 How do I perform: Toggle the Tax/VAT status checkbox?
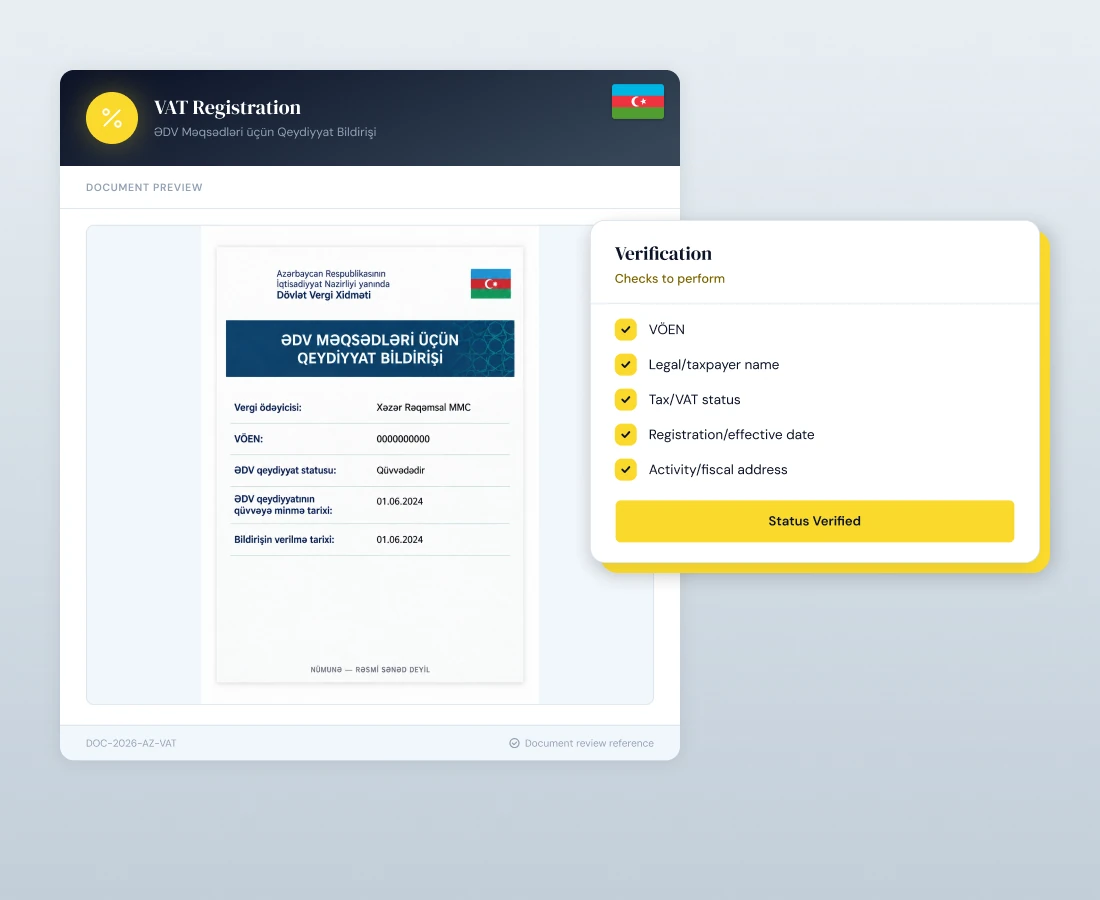[x=626, y=399]
